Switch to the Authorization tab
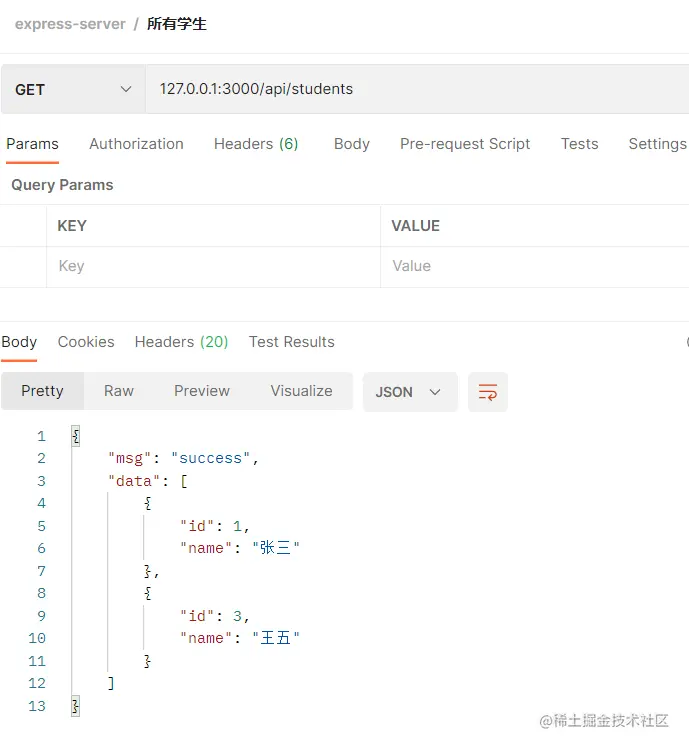The image size is (689, 749). (x=136, y=144)
